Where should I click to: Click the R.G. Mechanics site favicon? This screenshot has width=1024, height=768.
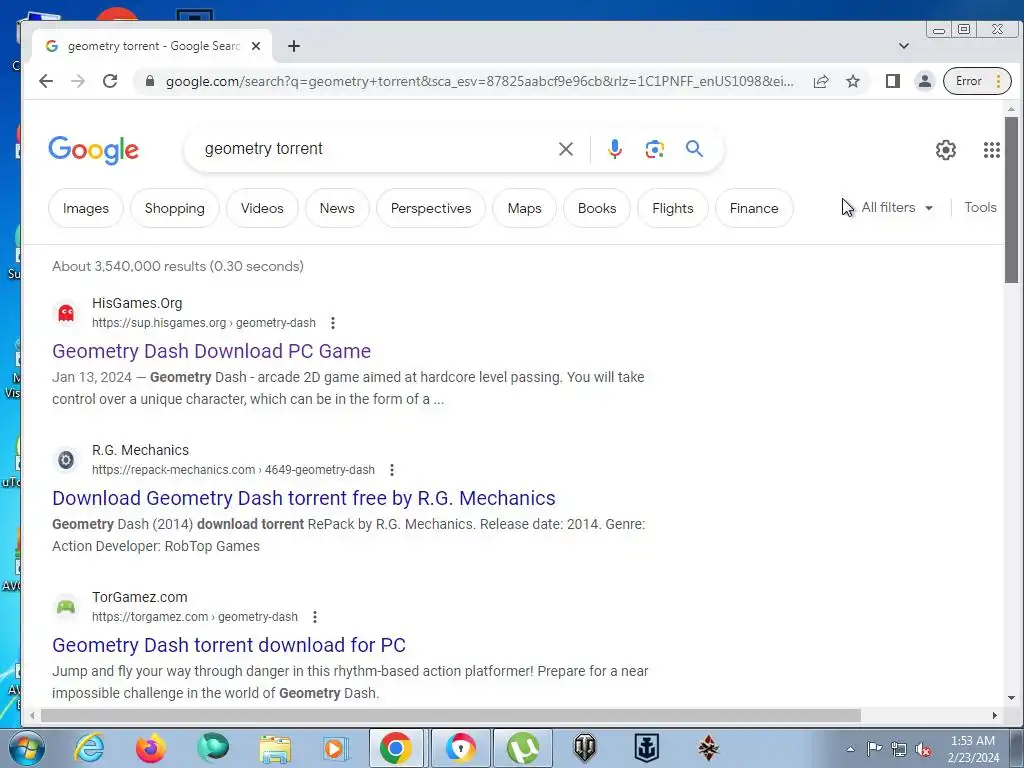66,460
